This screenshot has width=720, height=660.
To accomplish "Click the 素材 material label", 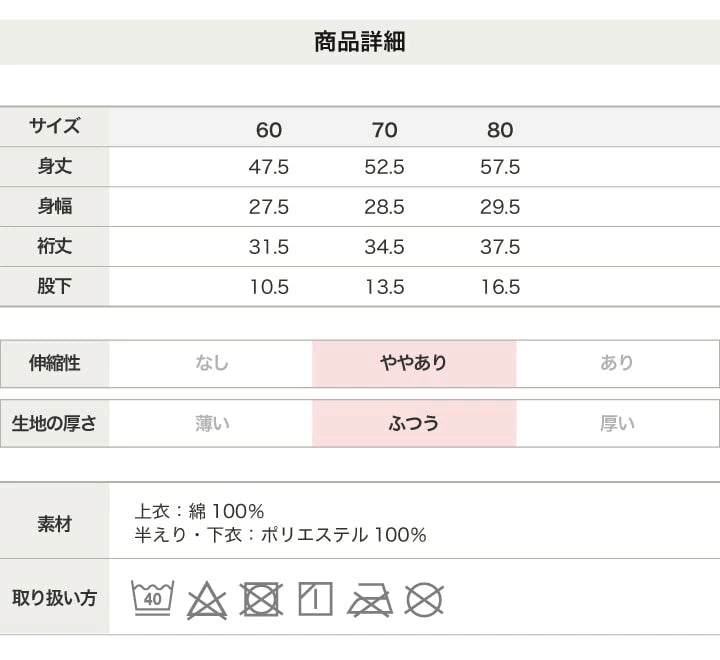I will pyautogui.click(x=55, y=524).
